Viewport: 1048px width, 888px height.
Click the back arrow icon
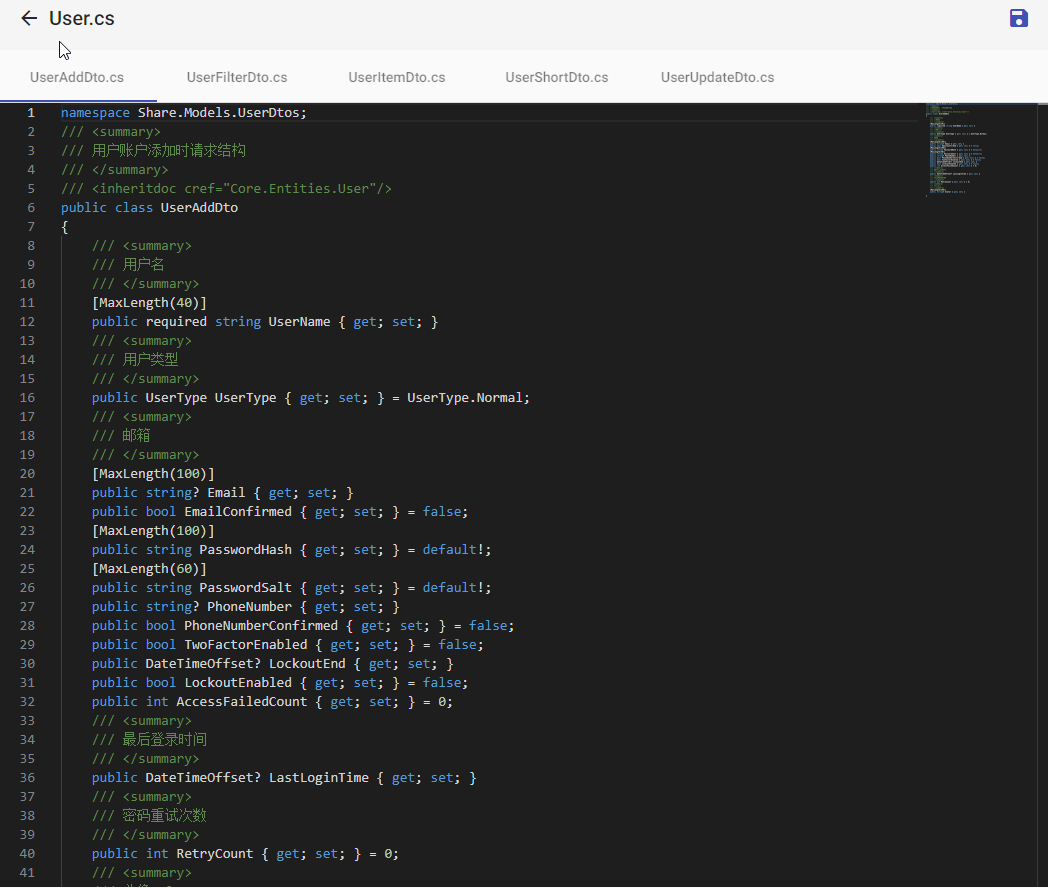tap(29, 18)
